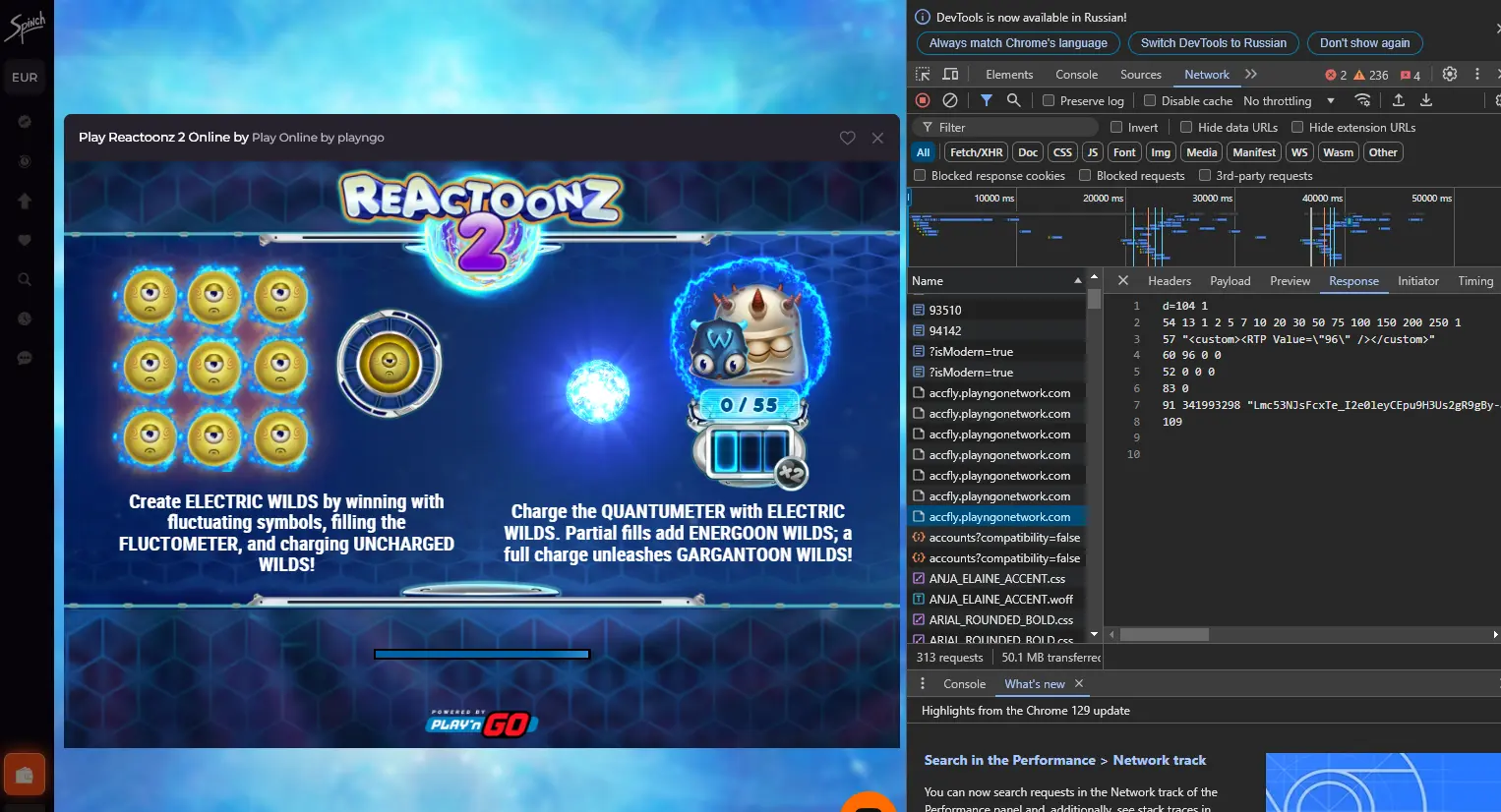Open network conditions wifi icon
1501x812 pixels.
(1362, 100)
